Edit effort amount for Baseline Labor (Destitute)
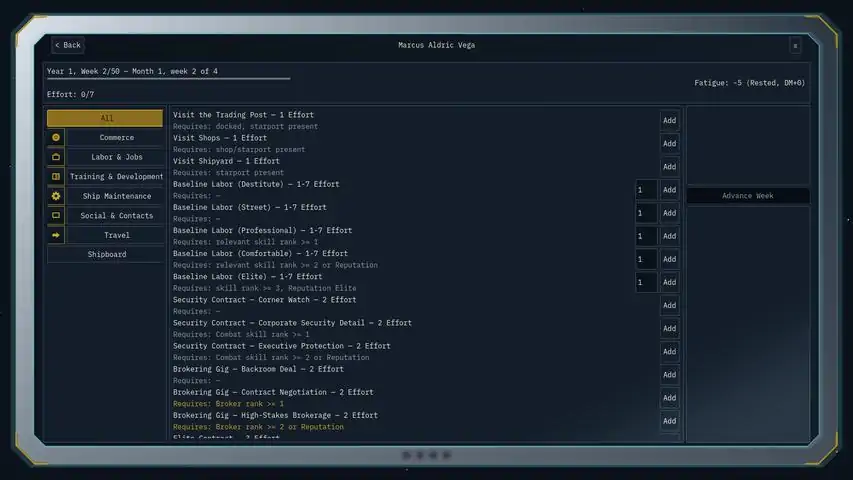Screen dimensions: 853x480 coord(646,190)
